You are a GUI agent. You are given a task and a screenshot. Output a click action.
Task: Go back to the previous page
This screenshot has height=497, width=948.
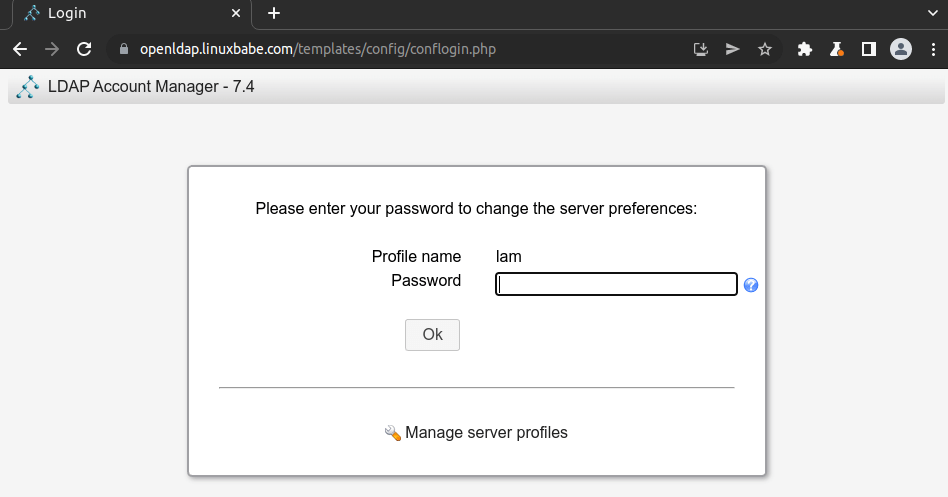(20, 49)
